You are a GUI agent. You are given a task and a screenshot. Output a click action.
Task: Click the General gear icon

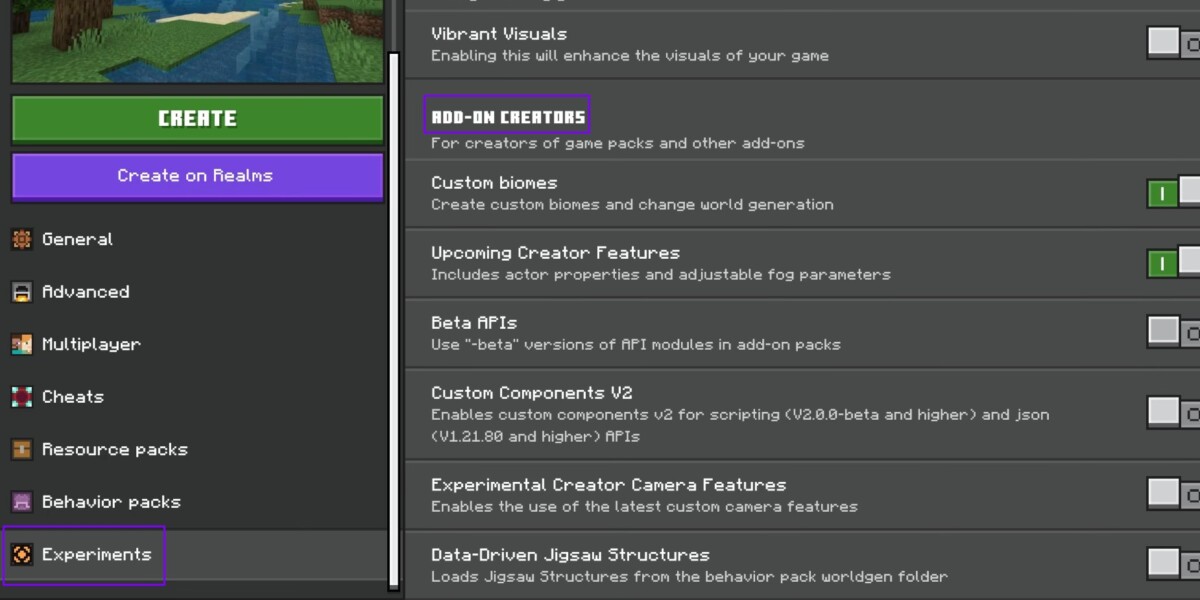coord(23,239)
